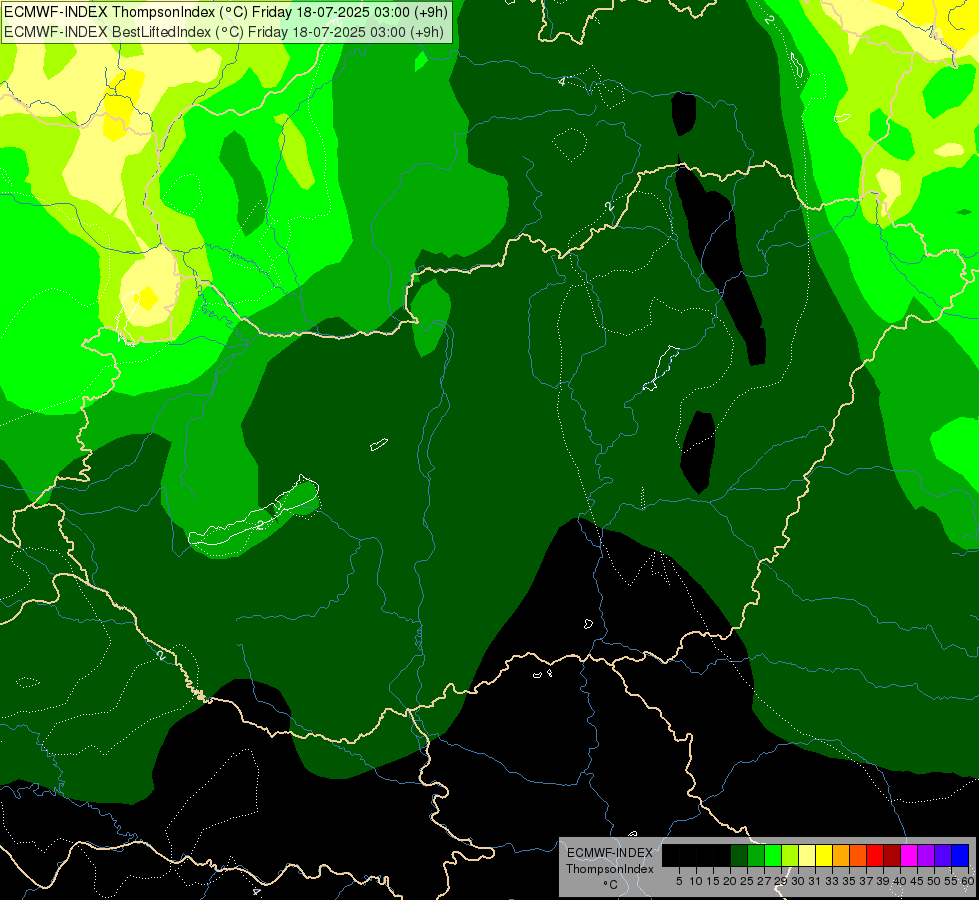The image size is (979, 900).
Task: Click the legend tick value '20'
Action: tap(731, 881)
